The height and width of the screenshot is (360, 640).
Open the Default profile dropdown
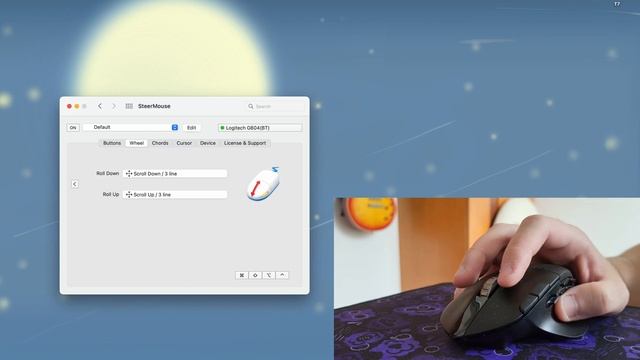tap(131, 127)
